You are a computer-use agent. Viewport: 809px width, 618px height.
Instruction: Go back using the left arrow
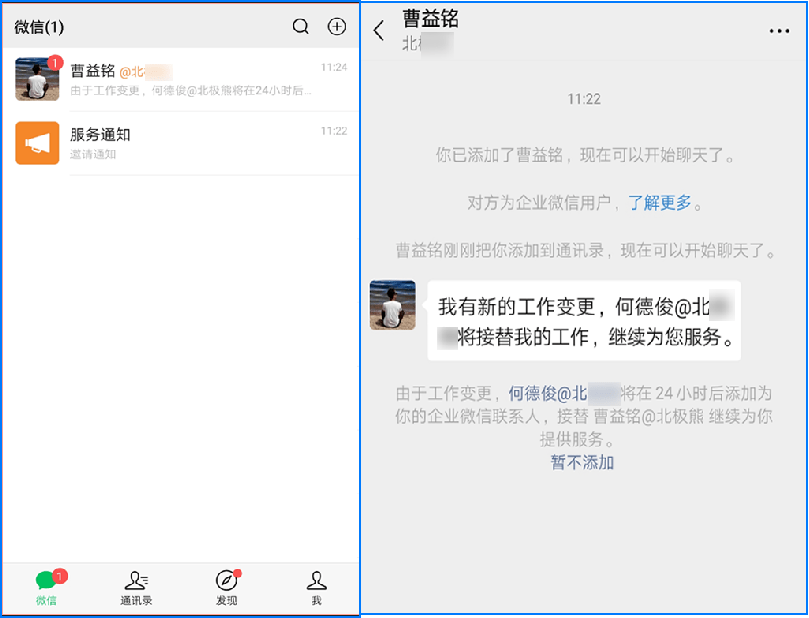click(x=379, y=30)
